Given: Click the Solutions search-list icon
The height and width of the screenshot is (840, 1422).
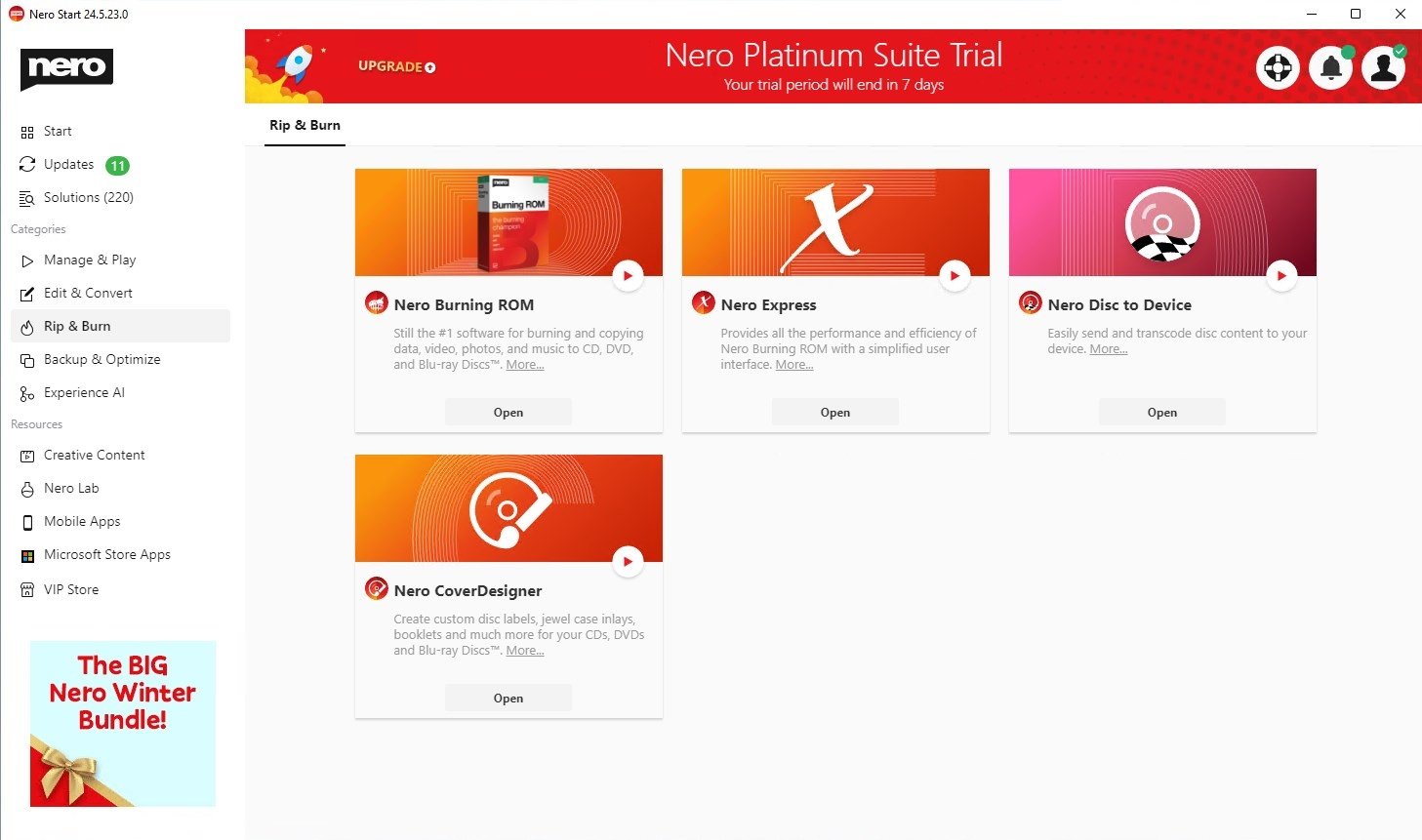Looking at the screenshot, I should (x=27, y=198).
